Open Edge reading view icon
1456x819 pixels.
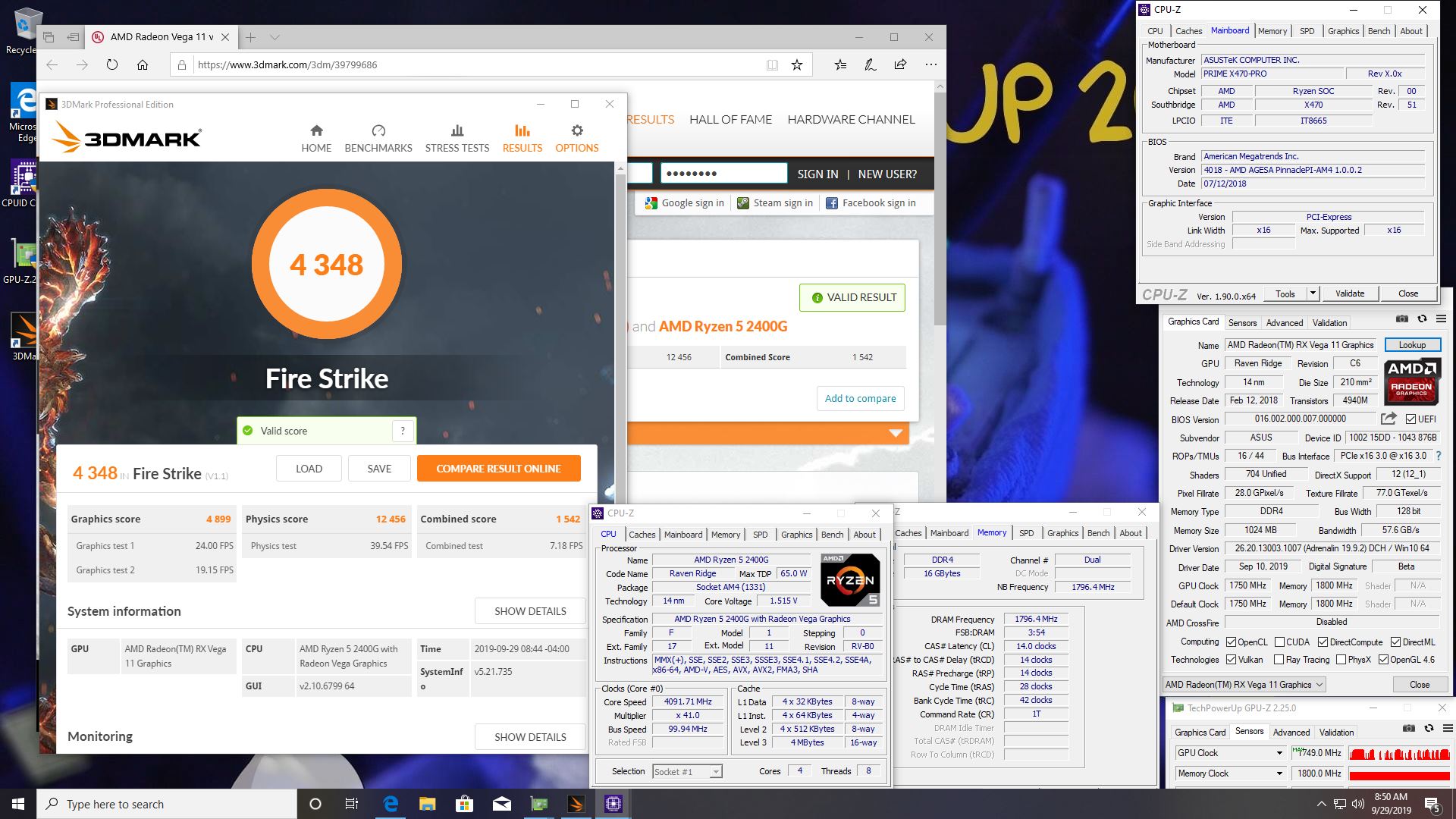point(772,64)
